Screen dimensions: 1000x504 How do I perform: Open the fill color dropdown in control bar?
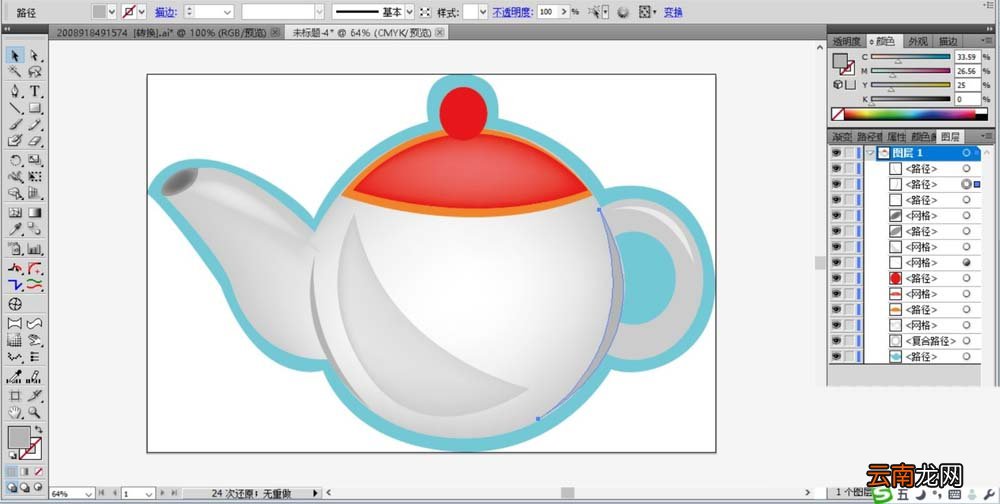tap(112, 11)
